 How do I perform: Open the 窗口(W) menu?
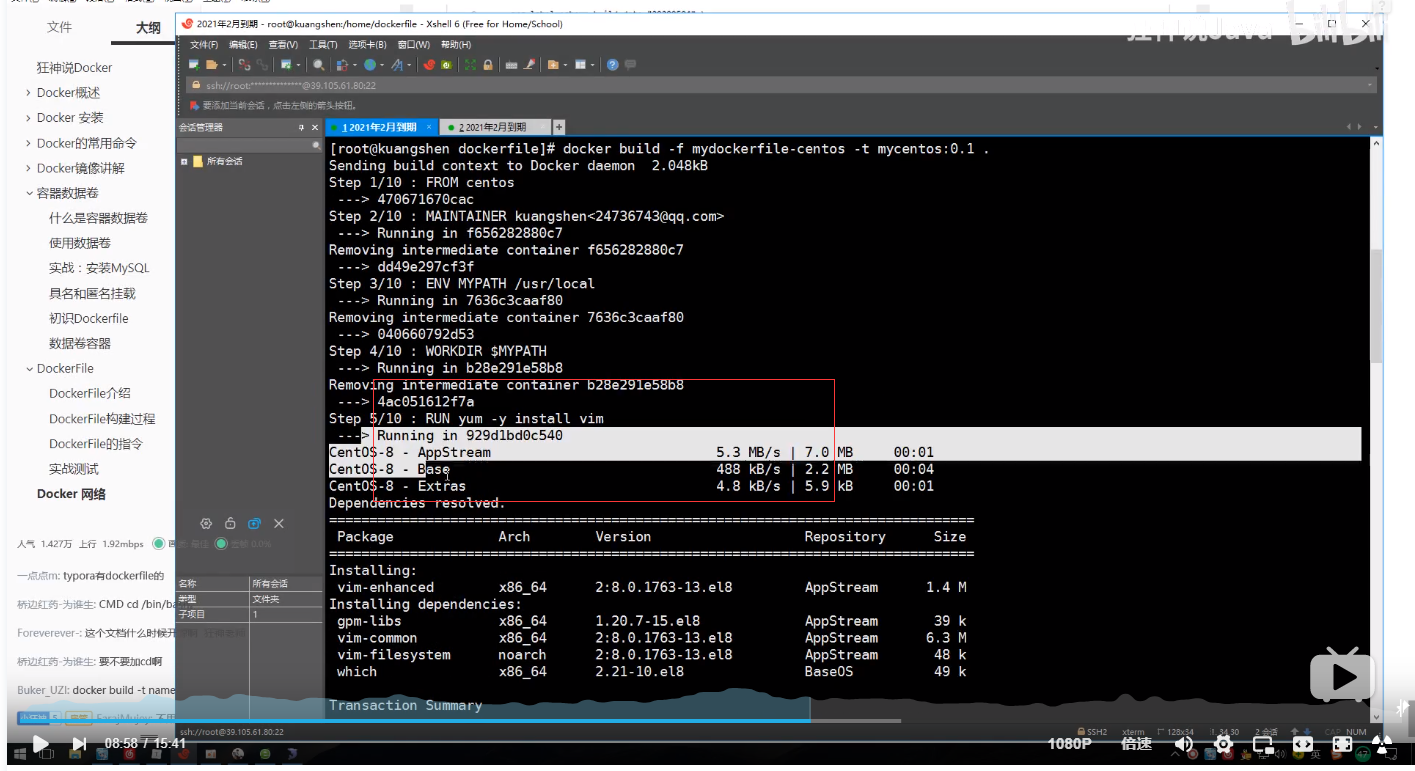point(414,45)
